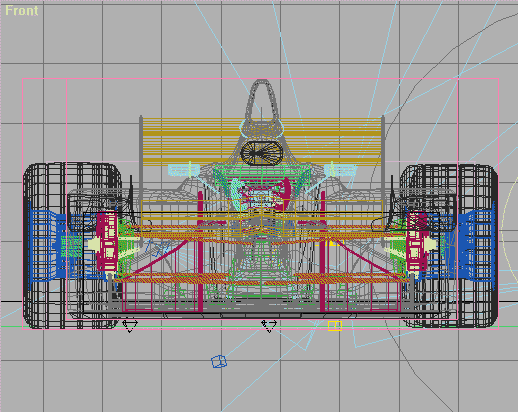The height and width of the screenshot is (412, 518).
Task: Select the blue wheel rim on the left
Action: 48,245
